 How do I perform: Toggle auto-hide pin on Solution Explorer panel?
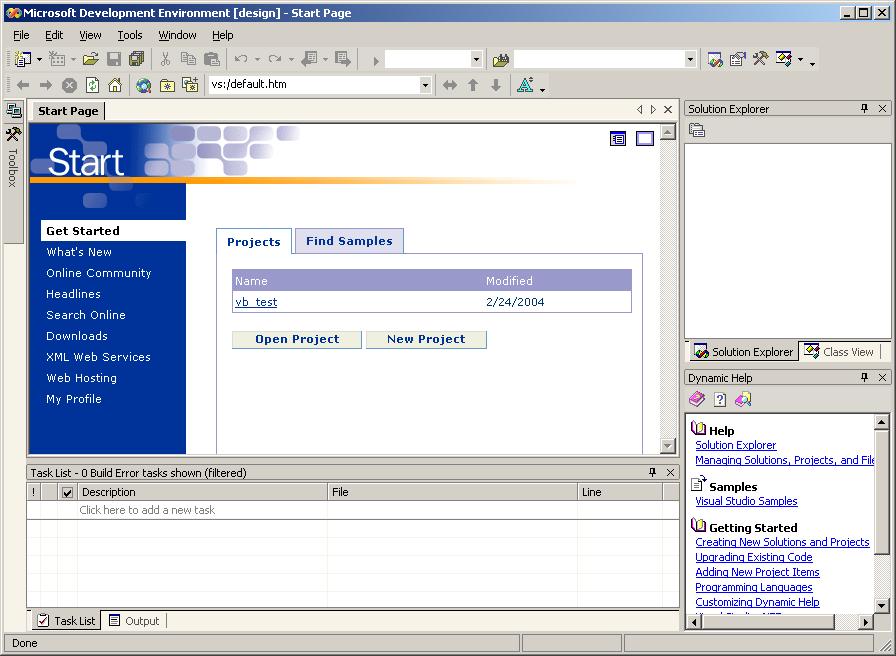[x=865, y=108]
